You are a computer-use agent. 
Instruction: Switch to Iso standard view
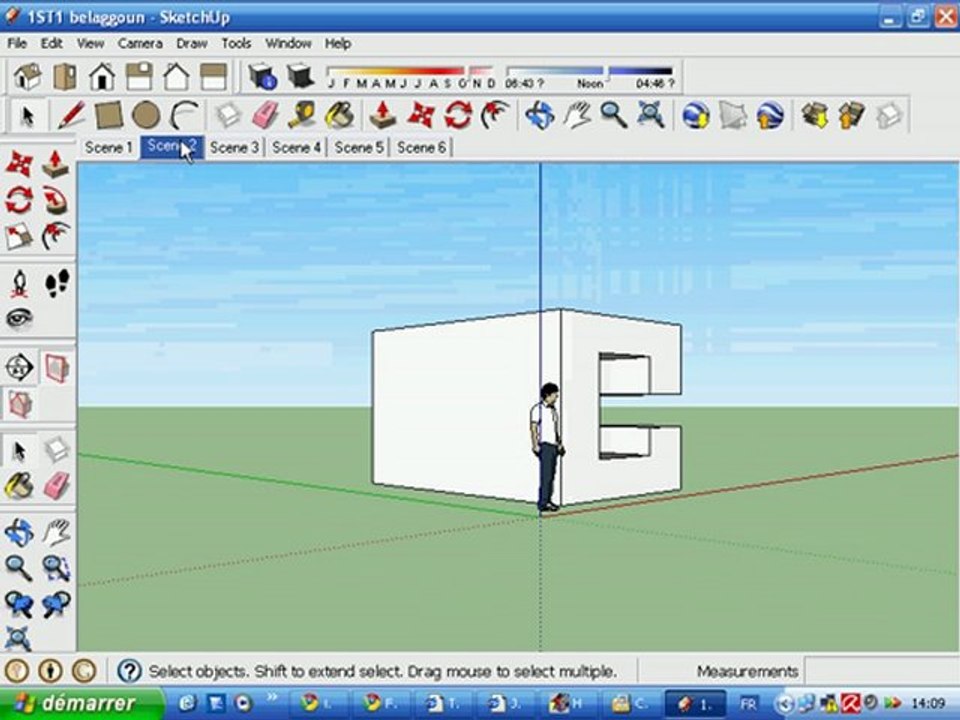(x=28, y=77)
